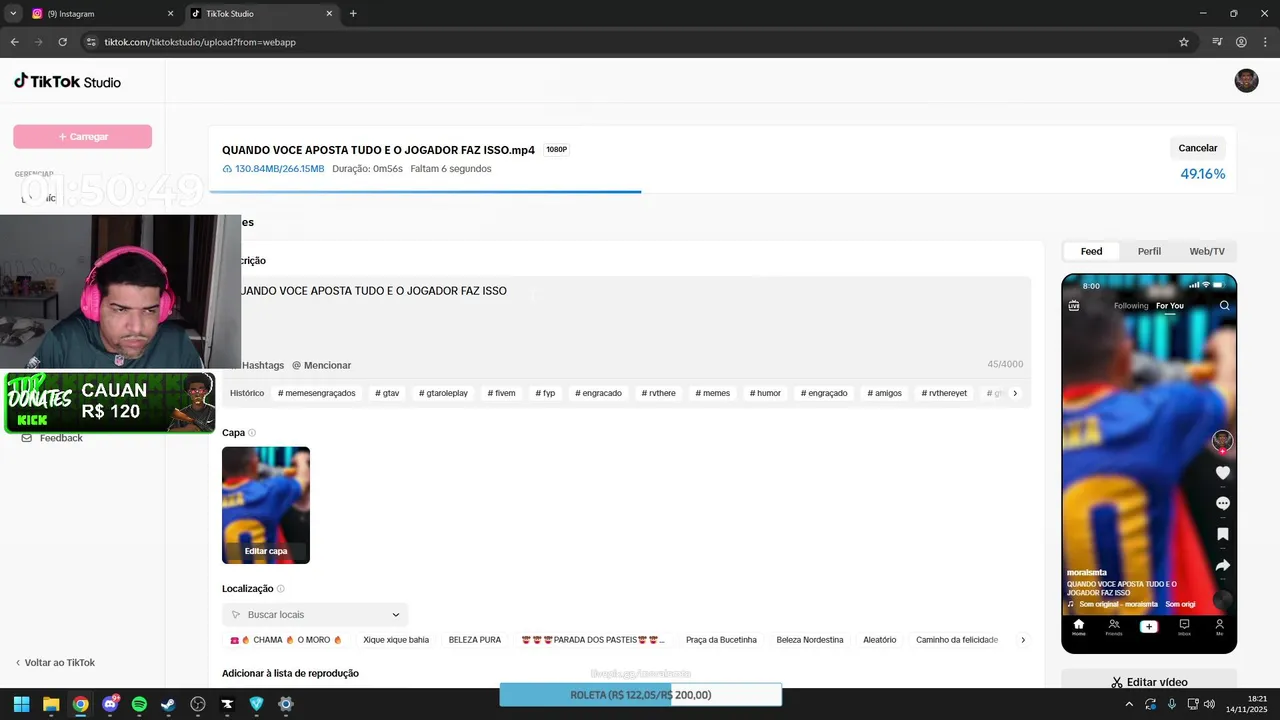Click the Localização info icon
Image resolution: width=1280 pixels, height=720 pixels.
(281, 589)
